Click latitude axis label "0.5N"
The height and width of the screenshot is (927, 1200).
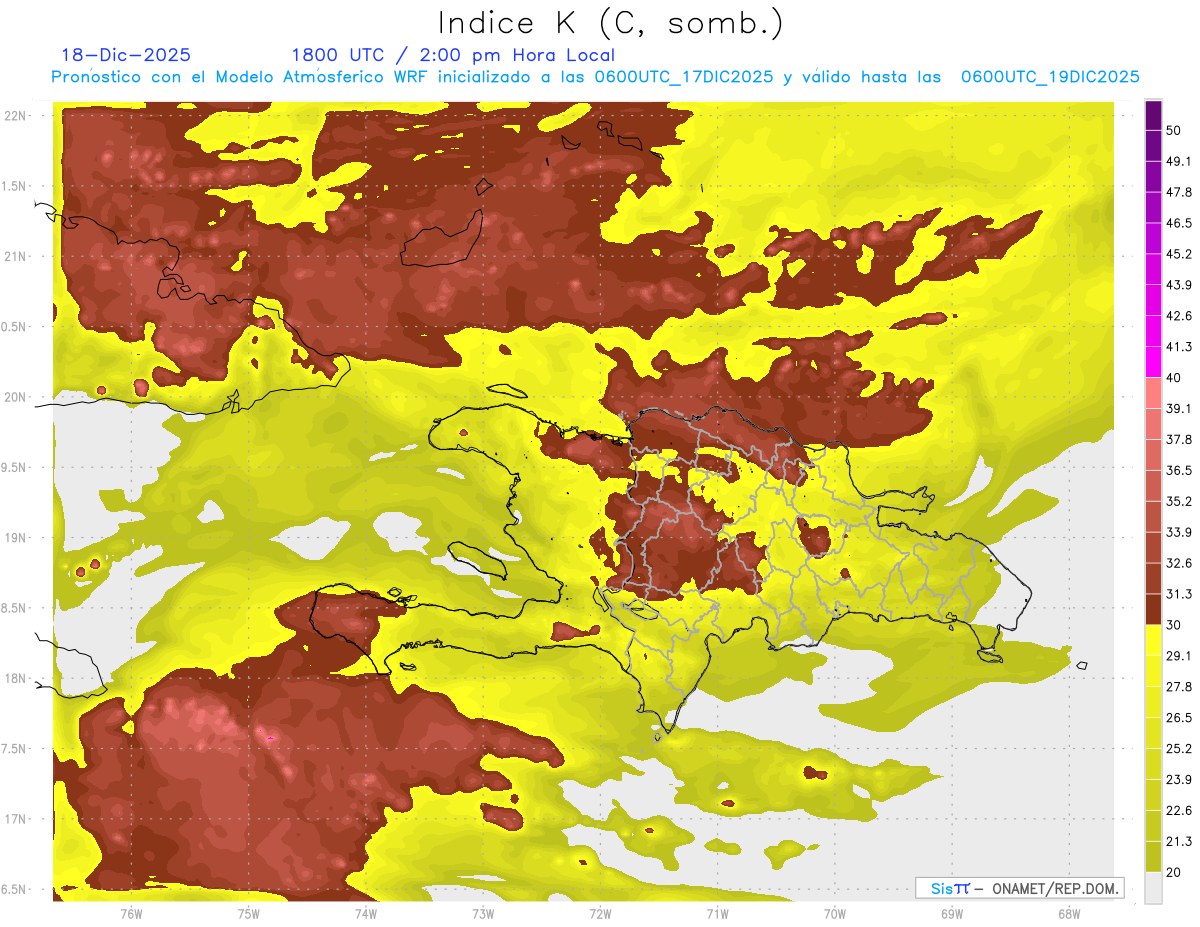pos(15,327)
